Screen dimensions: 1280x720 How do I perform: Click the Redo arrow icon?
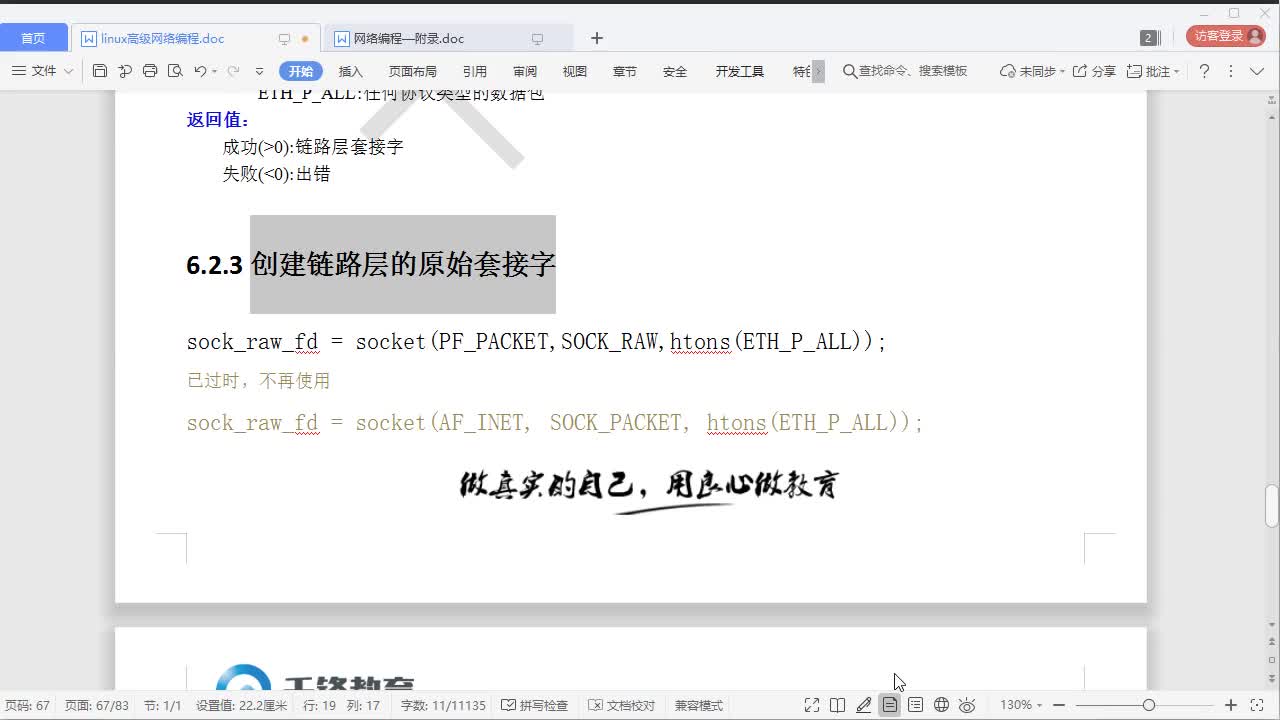234,71
